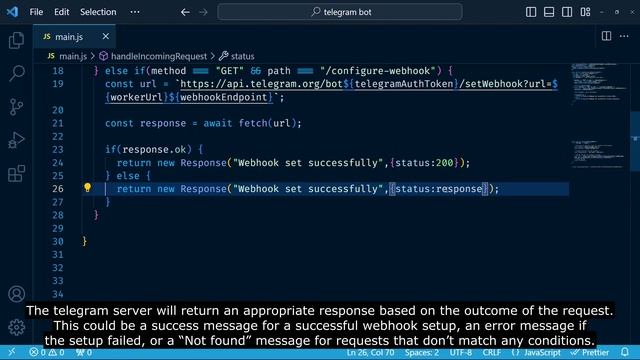
Task: Toggle the secondary side bar layout icon
Action: pyautogui.click(x=567, y=12)
